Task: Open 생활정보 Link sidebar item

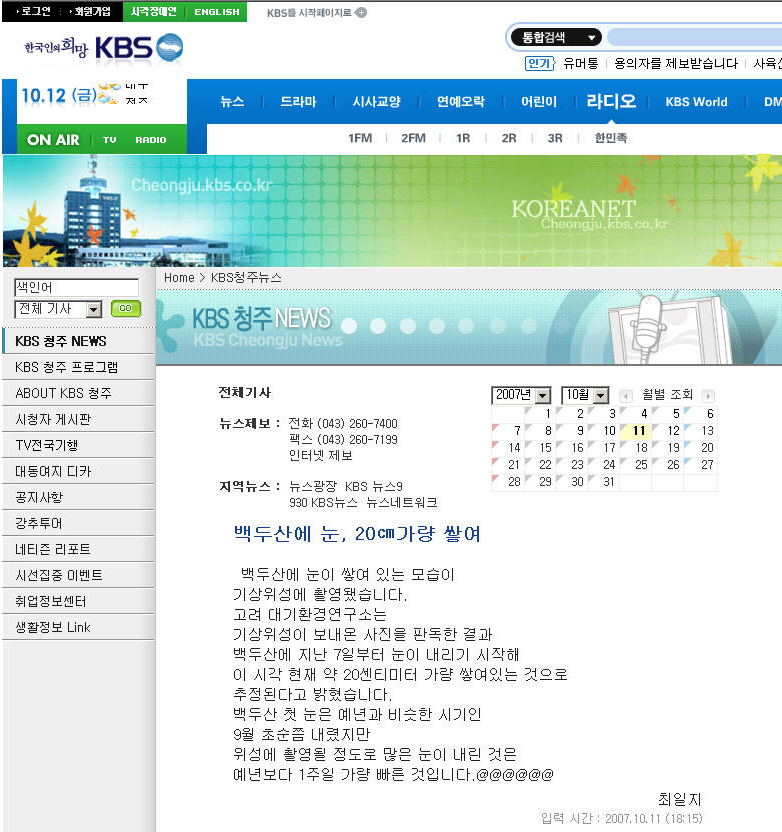Action: (x=79, y=627)
